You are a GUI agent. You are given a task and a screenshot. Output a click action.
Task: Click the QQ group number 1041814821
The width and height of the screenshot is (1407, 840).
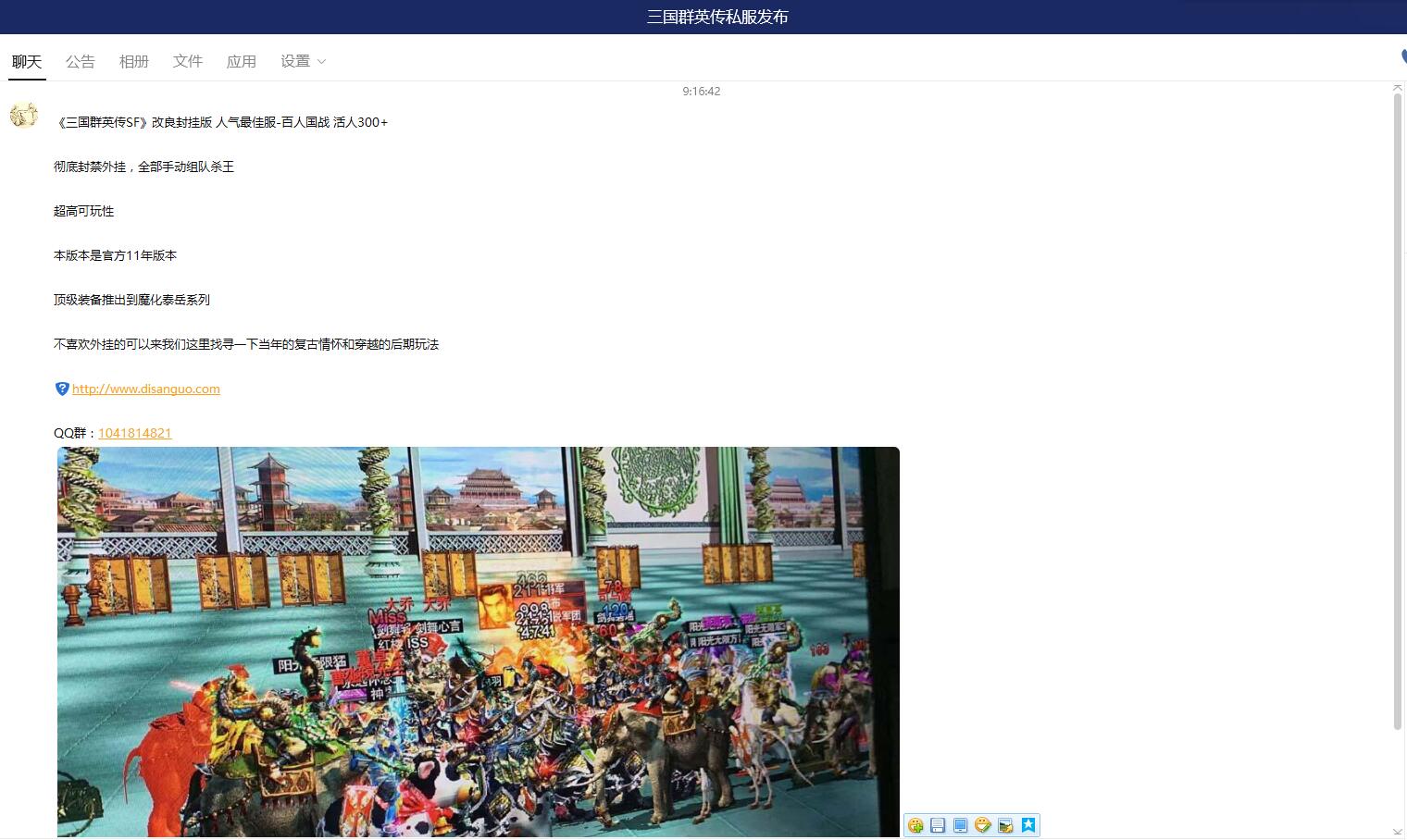(x=135, y=433)
